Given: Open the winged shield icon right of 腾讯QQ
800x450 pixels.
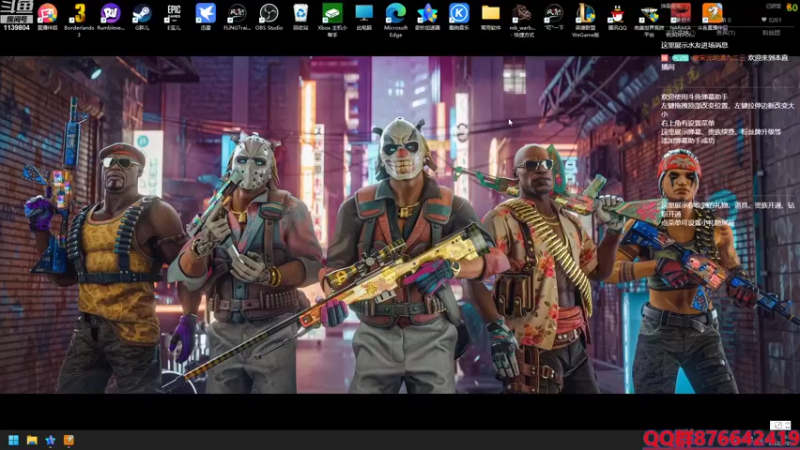Looking at the screenshot, I should (x=649, y=19).
